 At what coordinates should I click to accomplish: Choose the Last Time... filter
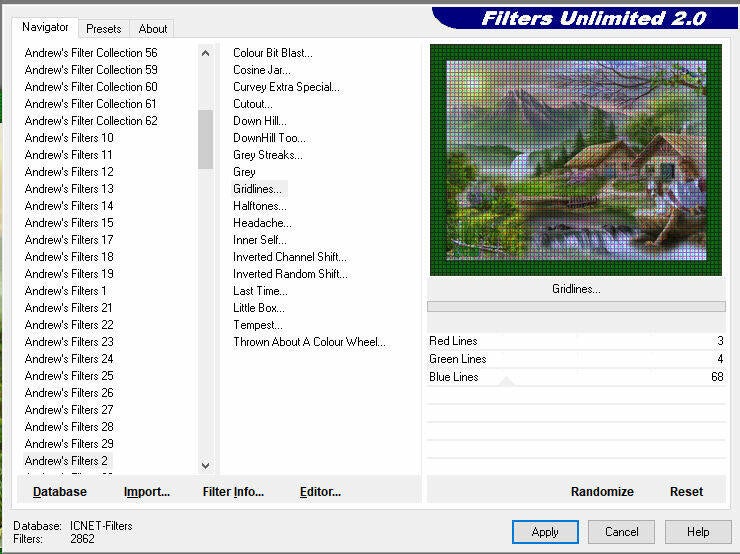tap(260, 291)
